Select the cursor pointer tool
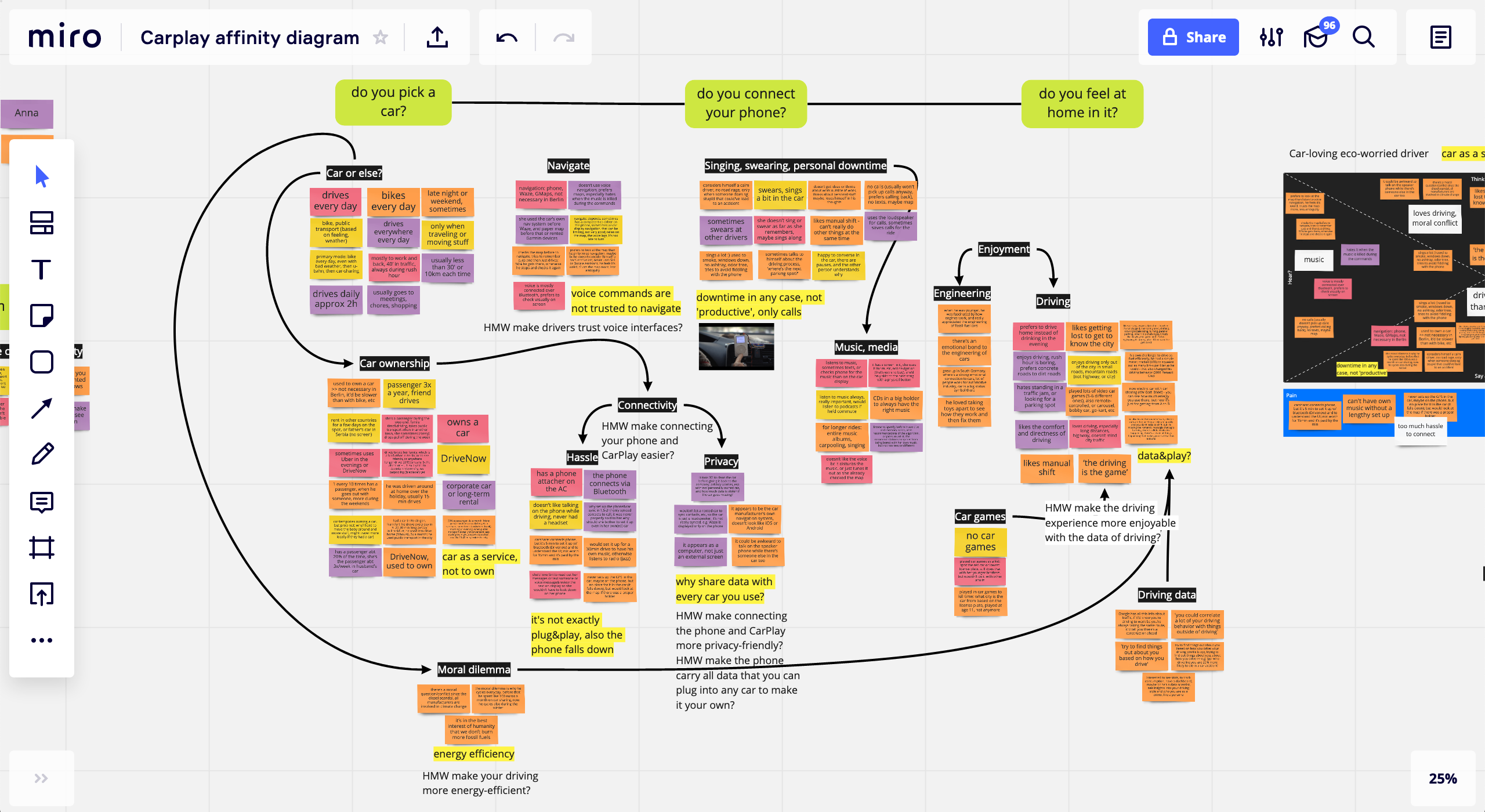This screenshot has width=1485, height=812. (x=42, y=176)
